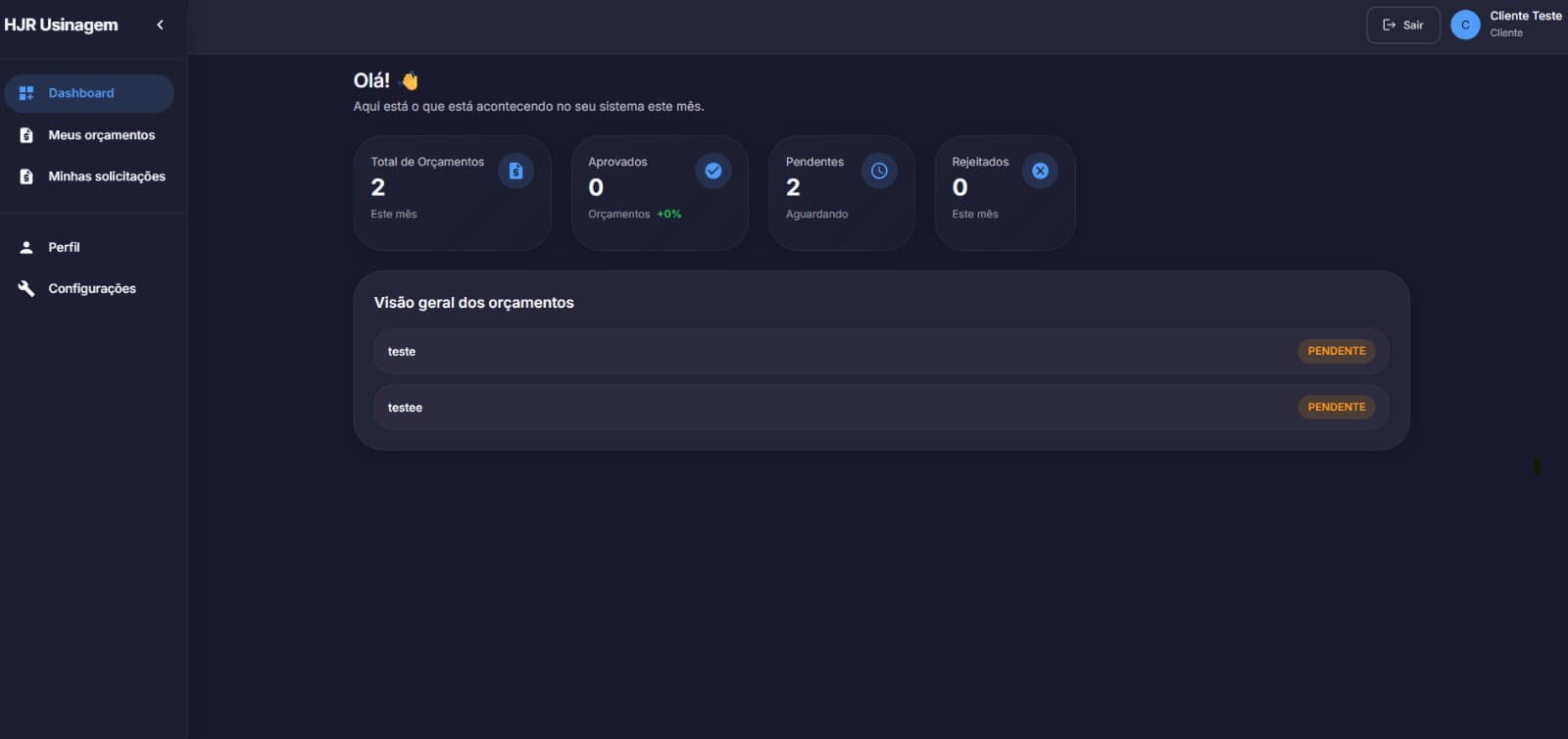Viewport: 1568px width, 739px height.
Task: Click the Meus orçamentos document icon
Action: point(26,135)
